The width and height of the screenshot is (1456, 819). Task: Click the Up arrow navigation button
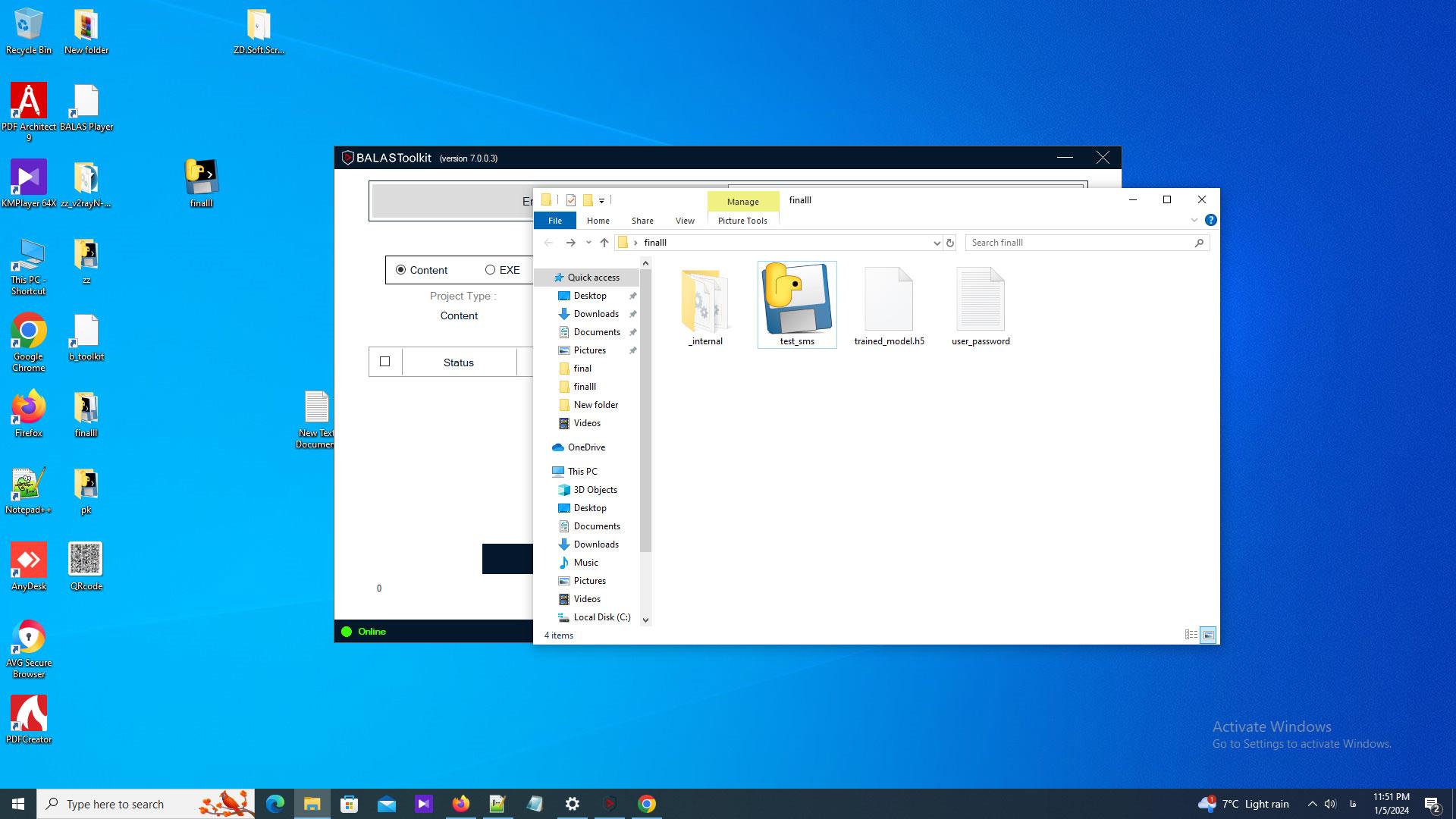[x=604, y=243]
